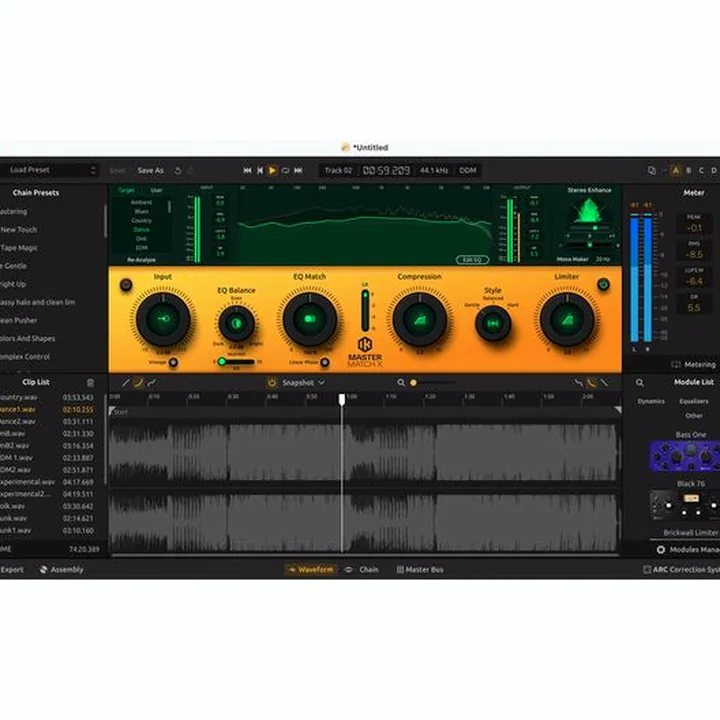Switch to the Waveform view tab

(x=310, y=570)
